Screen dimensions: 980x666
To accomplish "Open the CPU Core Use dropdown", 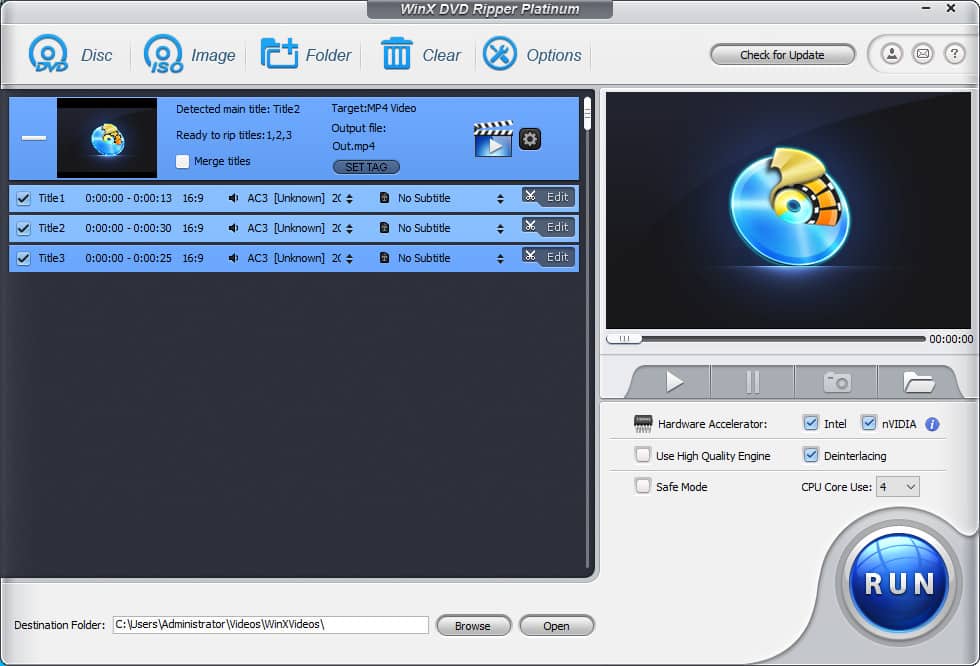I will pos(897,487).
